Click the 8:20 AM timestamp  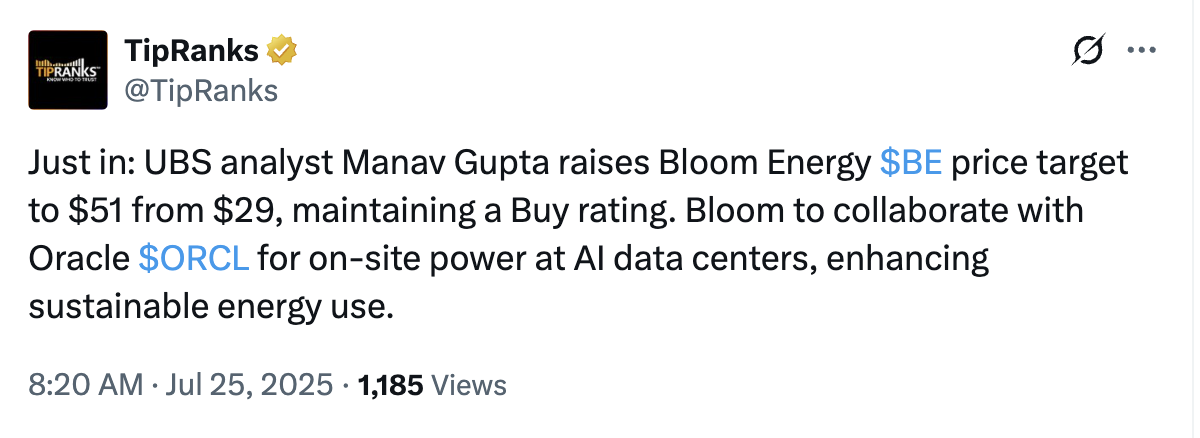pos(83,385)
